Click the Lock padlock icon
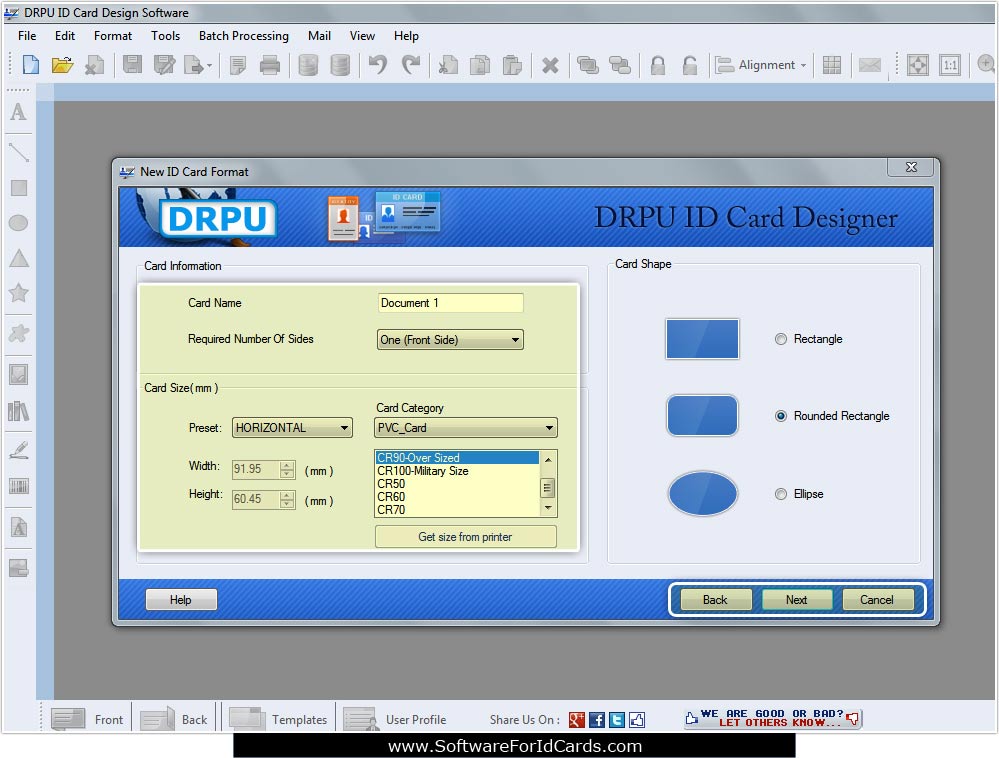The height and width of the screenshot is (758, 999). (x=658, y=65)
